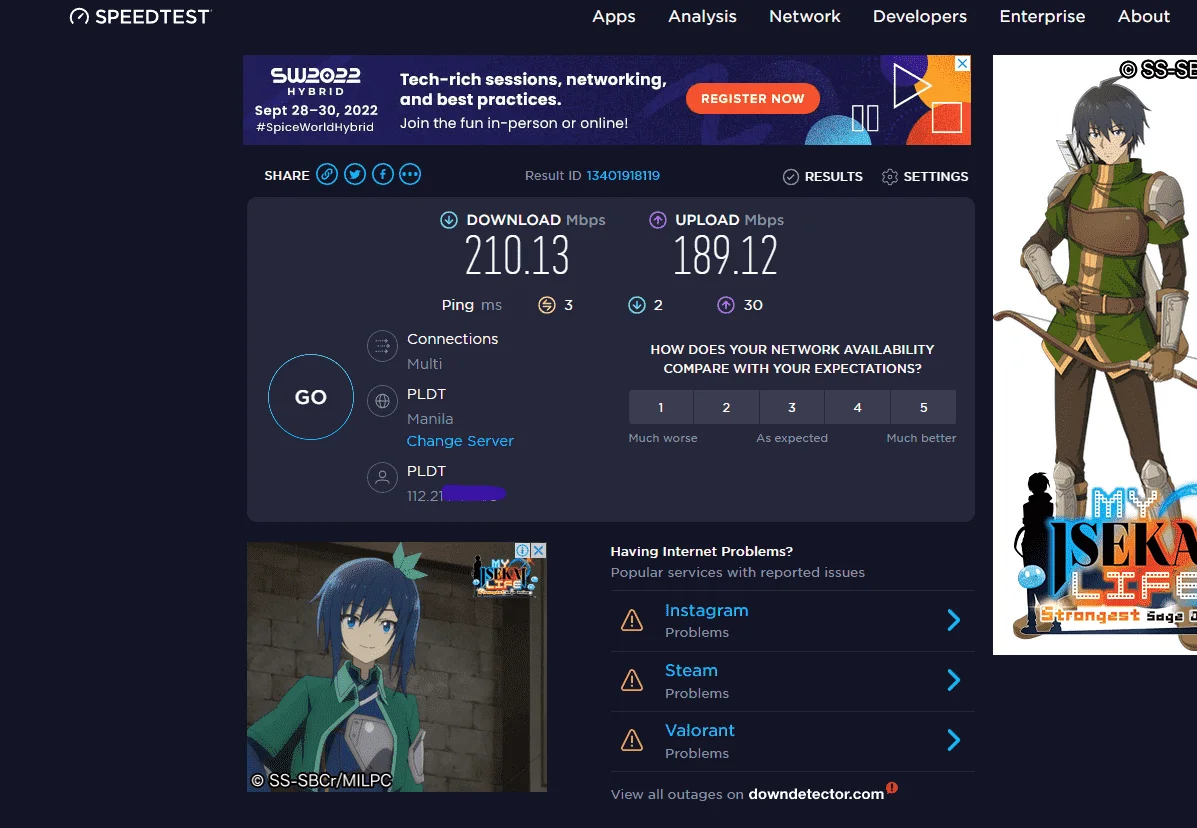Click the Settings gear icon
The width and height of the screenshot is (1197, 828).
pyautogui.click(x=889, y=177)
